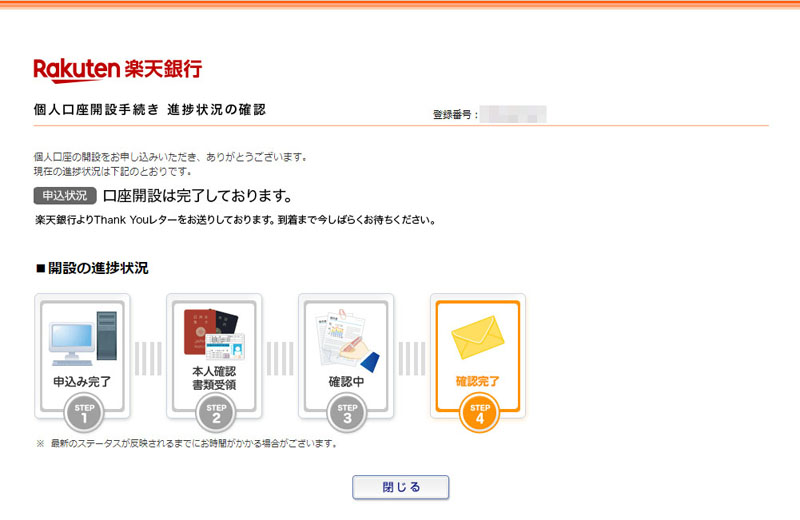Image resolution: width=800 pixels, height=520 pixels.
Task: Select the 確認中 step label
Action: coord(346,381)
